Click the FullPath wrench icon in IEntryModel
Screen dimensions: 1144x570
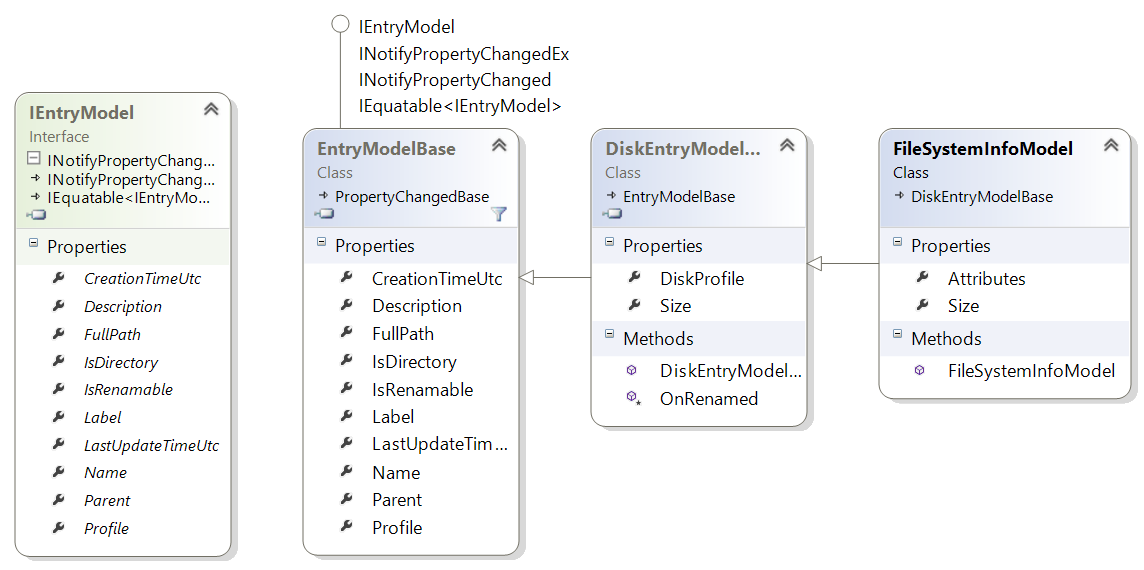click(x=59, y=333)
